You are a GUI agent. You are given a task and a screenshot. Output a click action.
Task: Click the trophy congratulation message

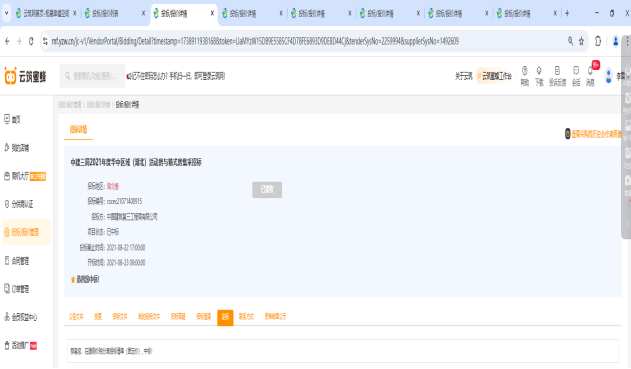[x=85, y=279]
